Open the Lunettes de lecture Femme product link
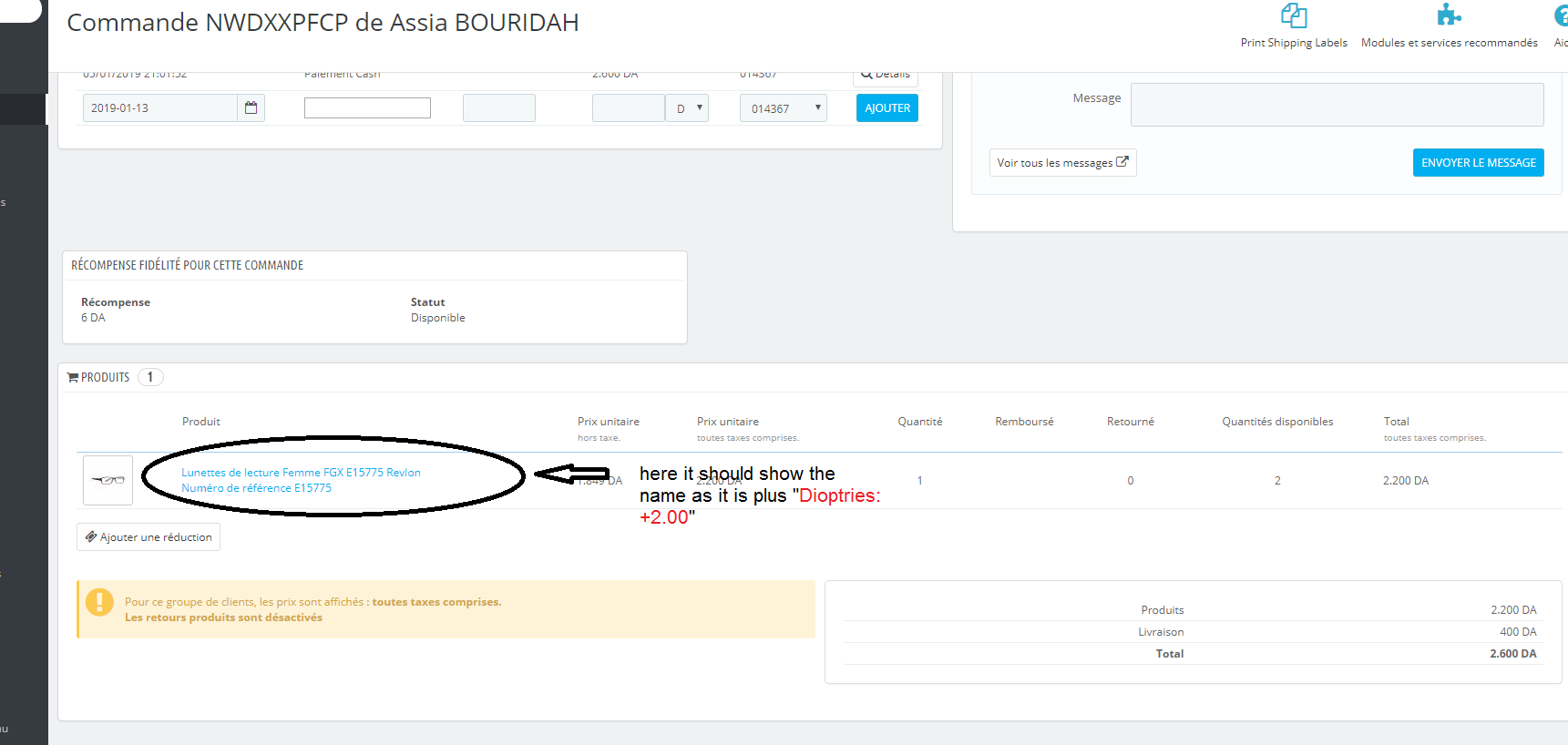The image size is (1568, 745). (301, 473)
